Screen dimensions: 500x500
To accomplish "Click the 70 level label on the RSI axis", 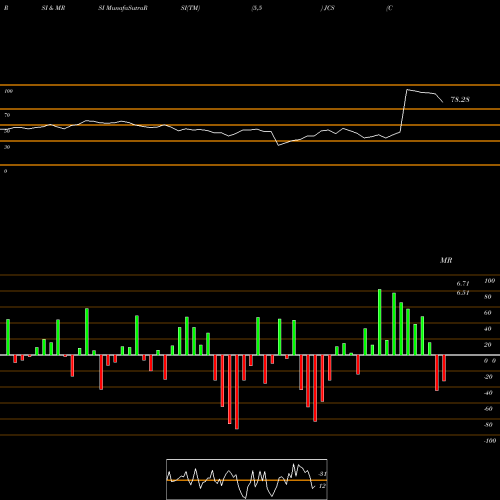I will point(7,115).
